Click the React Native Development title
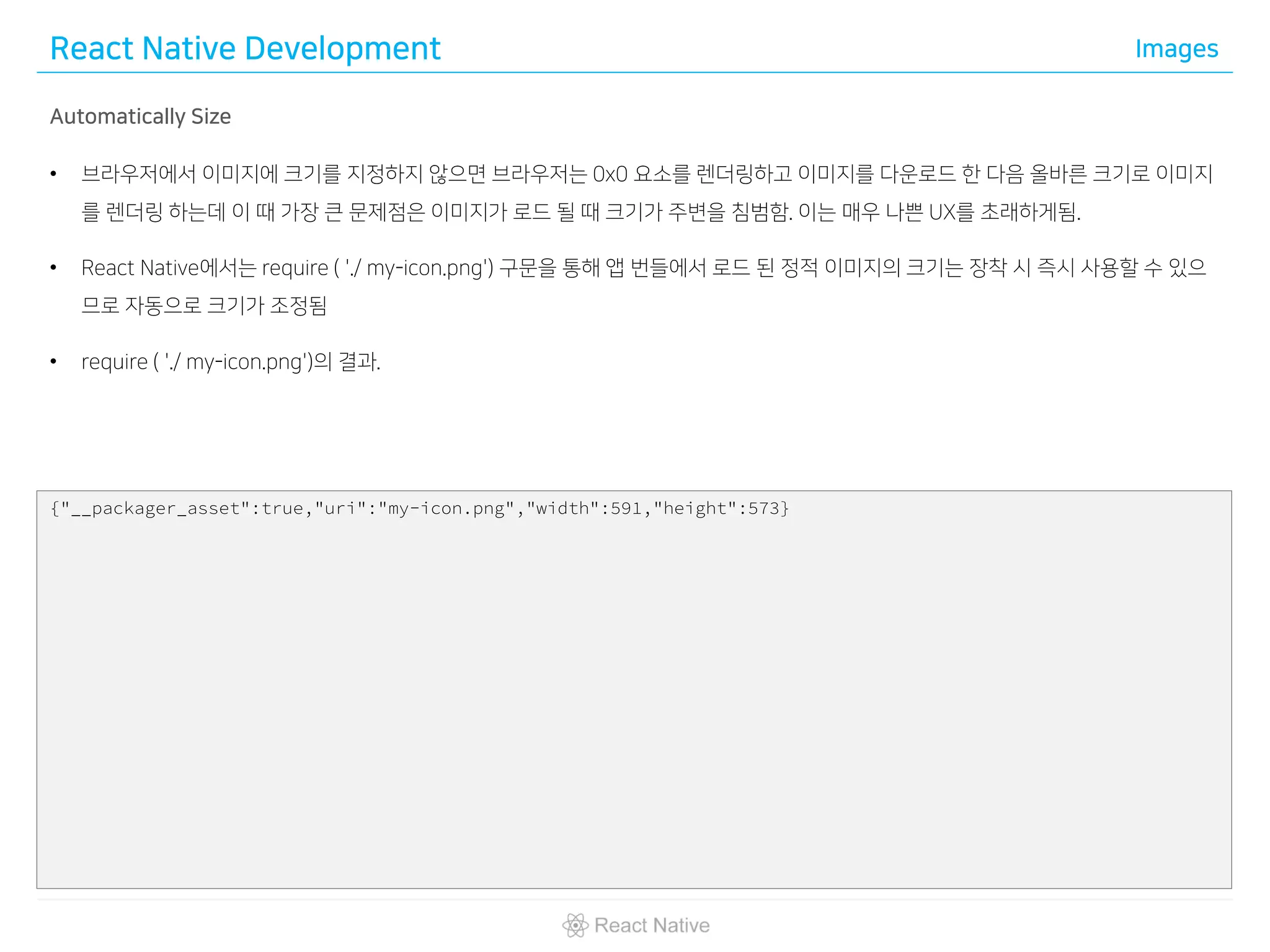 click(x=245, y=48)
